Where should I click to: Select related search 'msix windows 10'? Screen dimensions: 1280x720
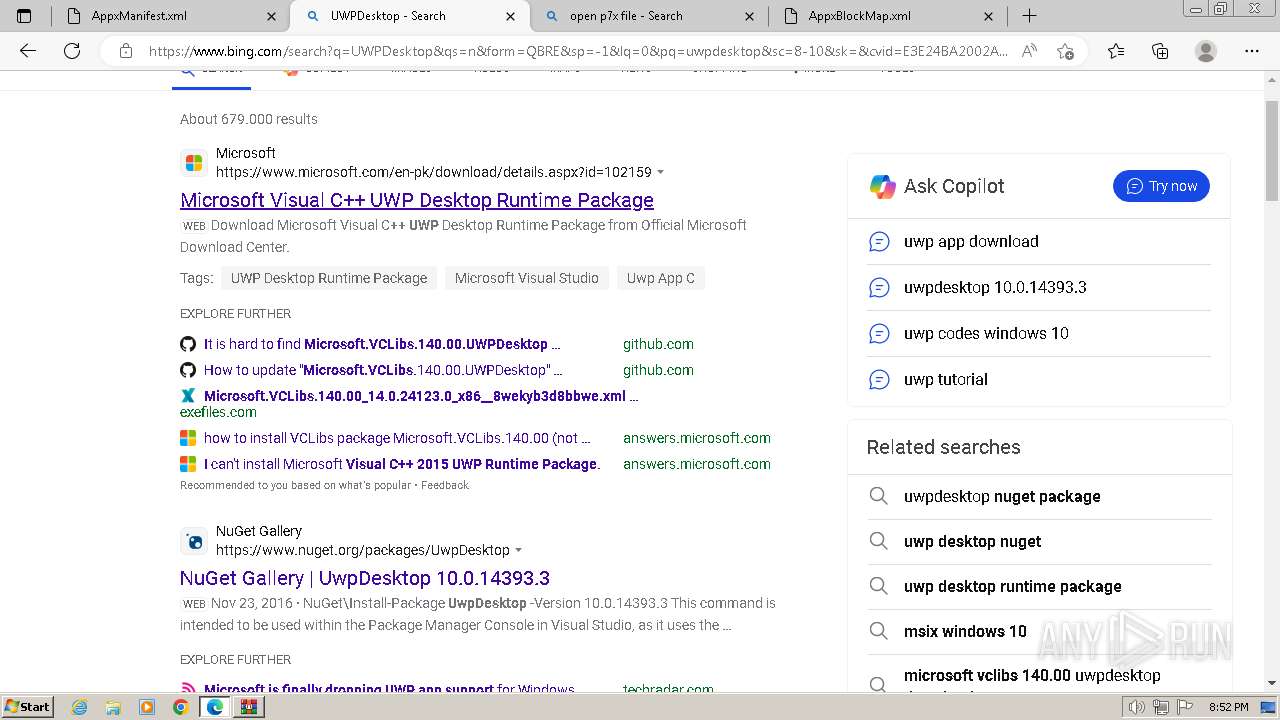point(1039,631)
